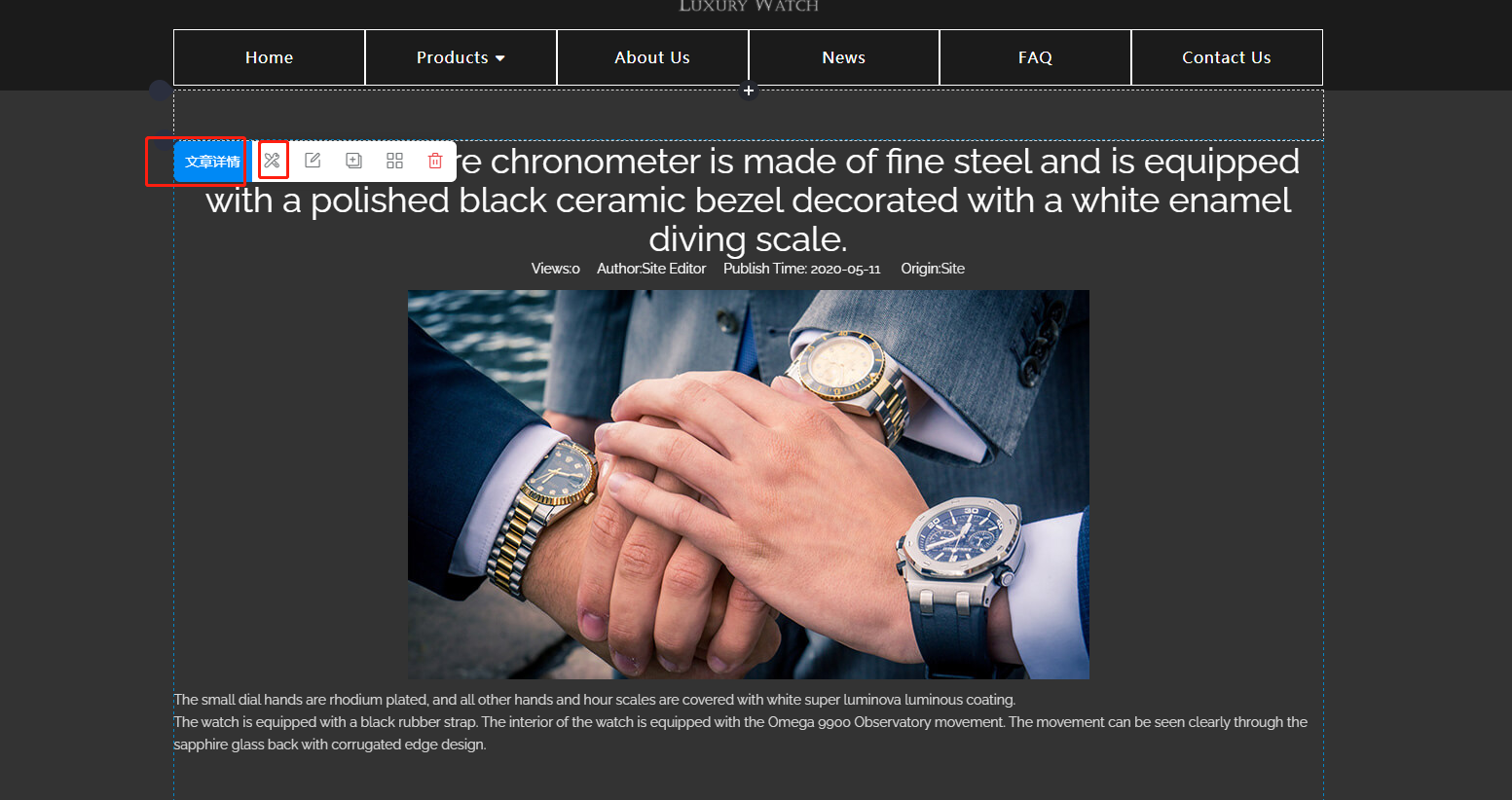Select the blue 文章详情 component label
The height and width of the screenshot is (800, 1512).
(x=212, y=162)
